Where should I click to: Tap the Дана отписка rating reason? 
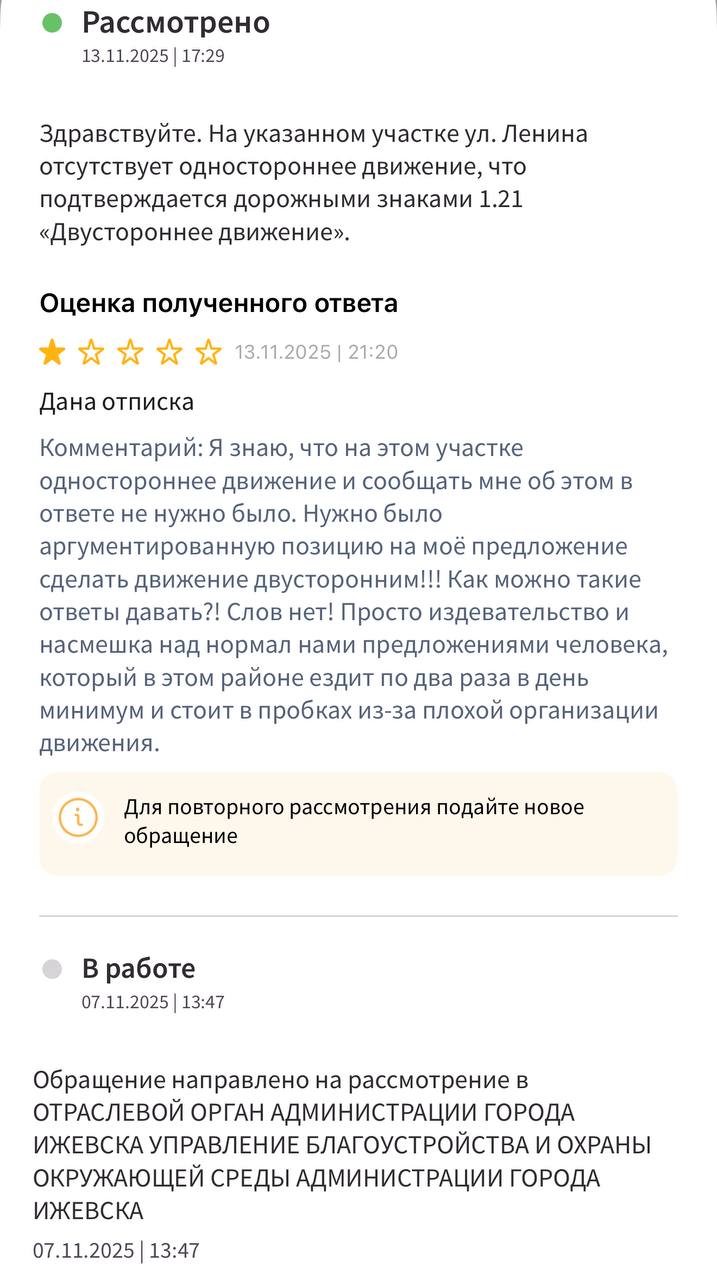[x=116, y=402]
